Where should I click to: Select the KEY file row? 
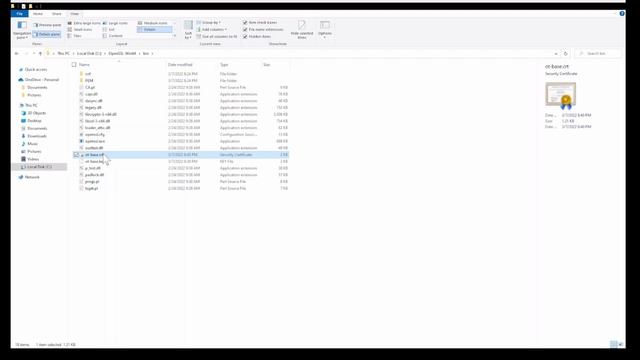(x=180, y=161)
